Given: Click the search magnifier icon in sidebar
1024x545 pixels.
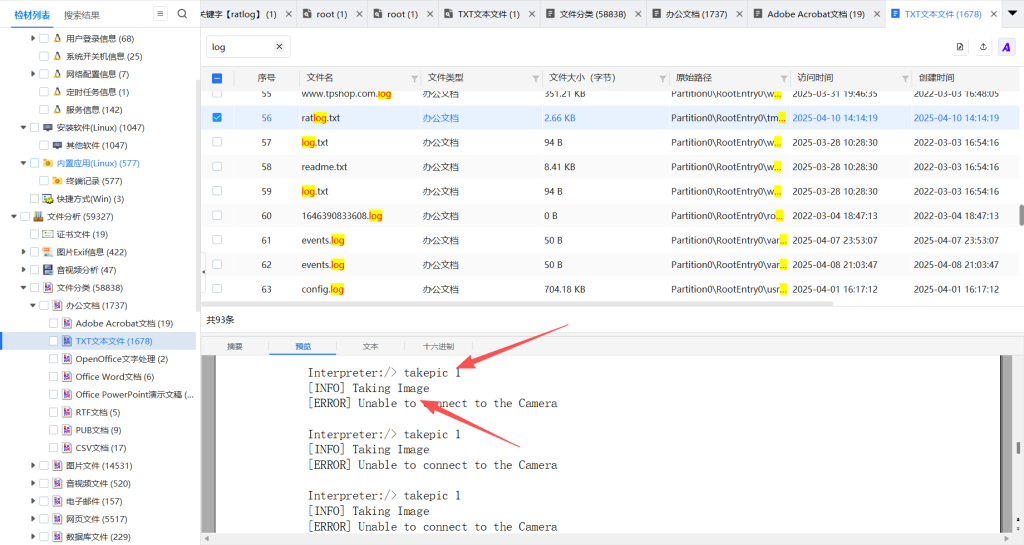Looking at the screenshot, I should coord(182,14).
